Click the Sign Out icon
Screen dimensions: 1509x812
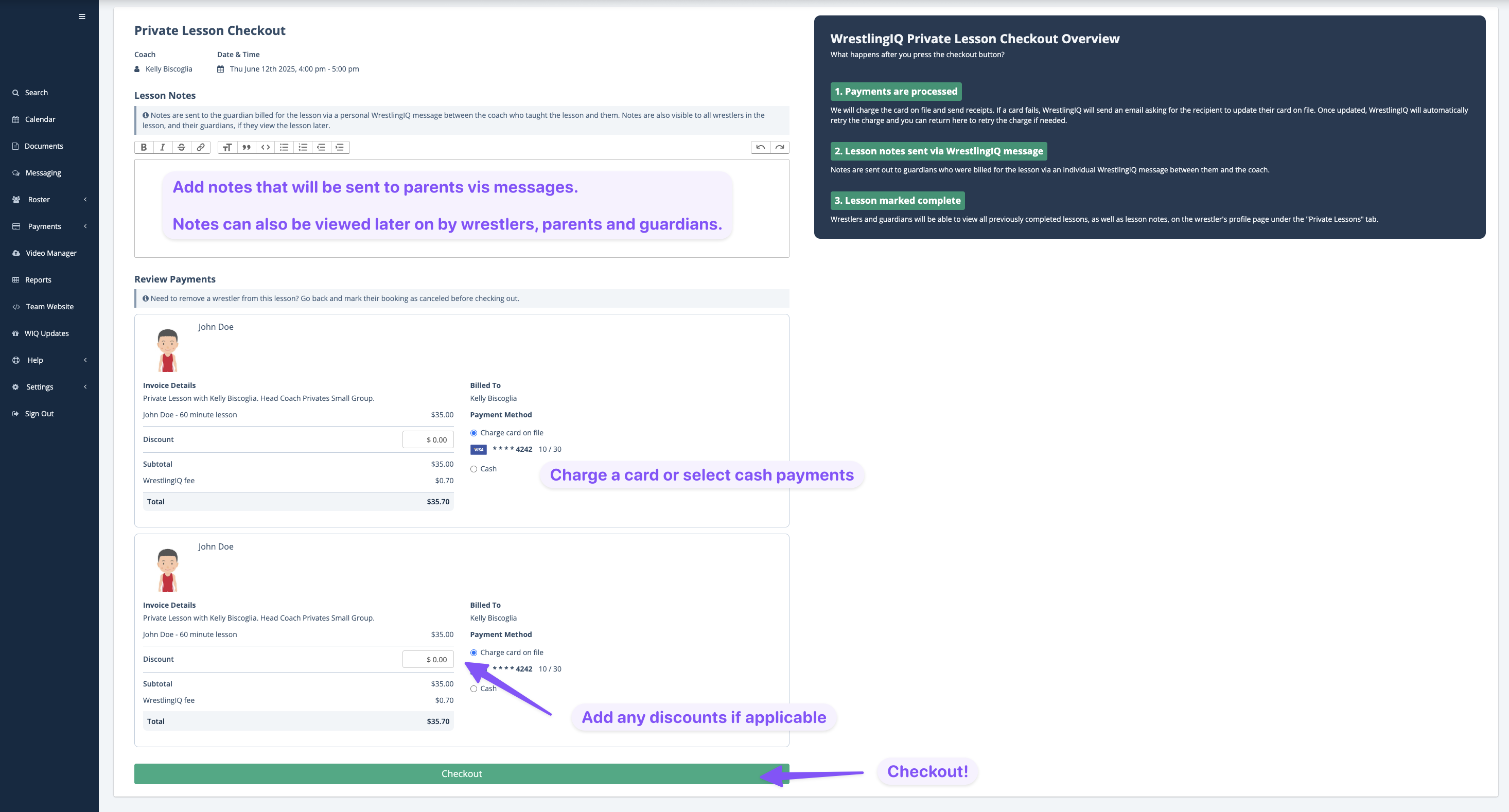[x=16, y=414]
